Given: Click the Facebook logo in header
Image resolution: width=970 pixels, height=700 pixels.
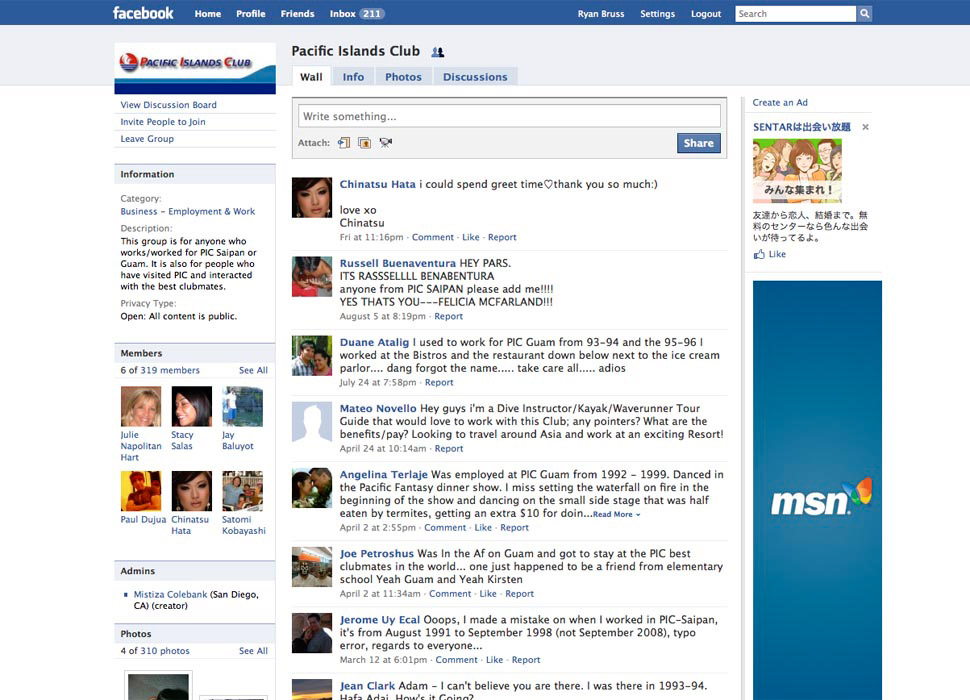Looking at the screenshot, I should 143,13.
